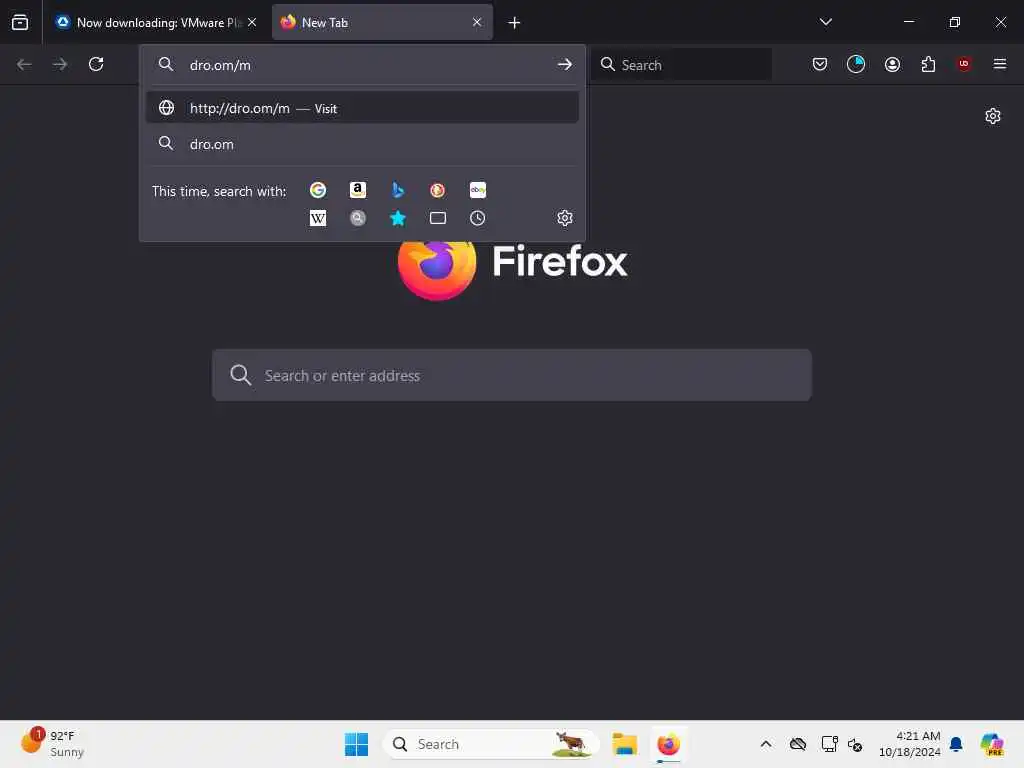Image resolution: width=1024 pixels, height=768 pixels.
Task: Open the weather widget showing 92°F
Action: pyautogui.click(x=52, y=743)
